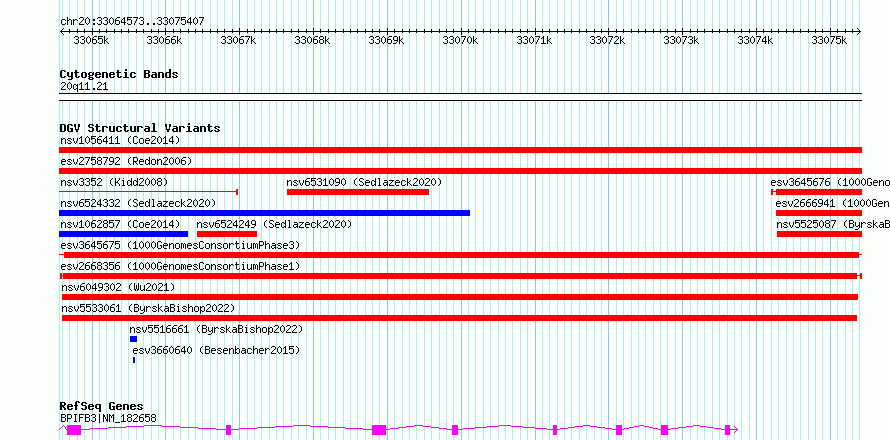The image size is (890, 440).
Task: Click the 33073k ruler tick label
Action: coord(681,40)
